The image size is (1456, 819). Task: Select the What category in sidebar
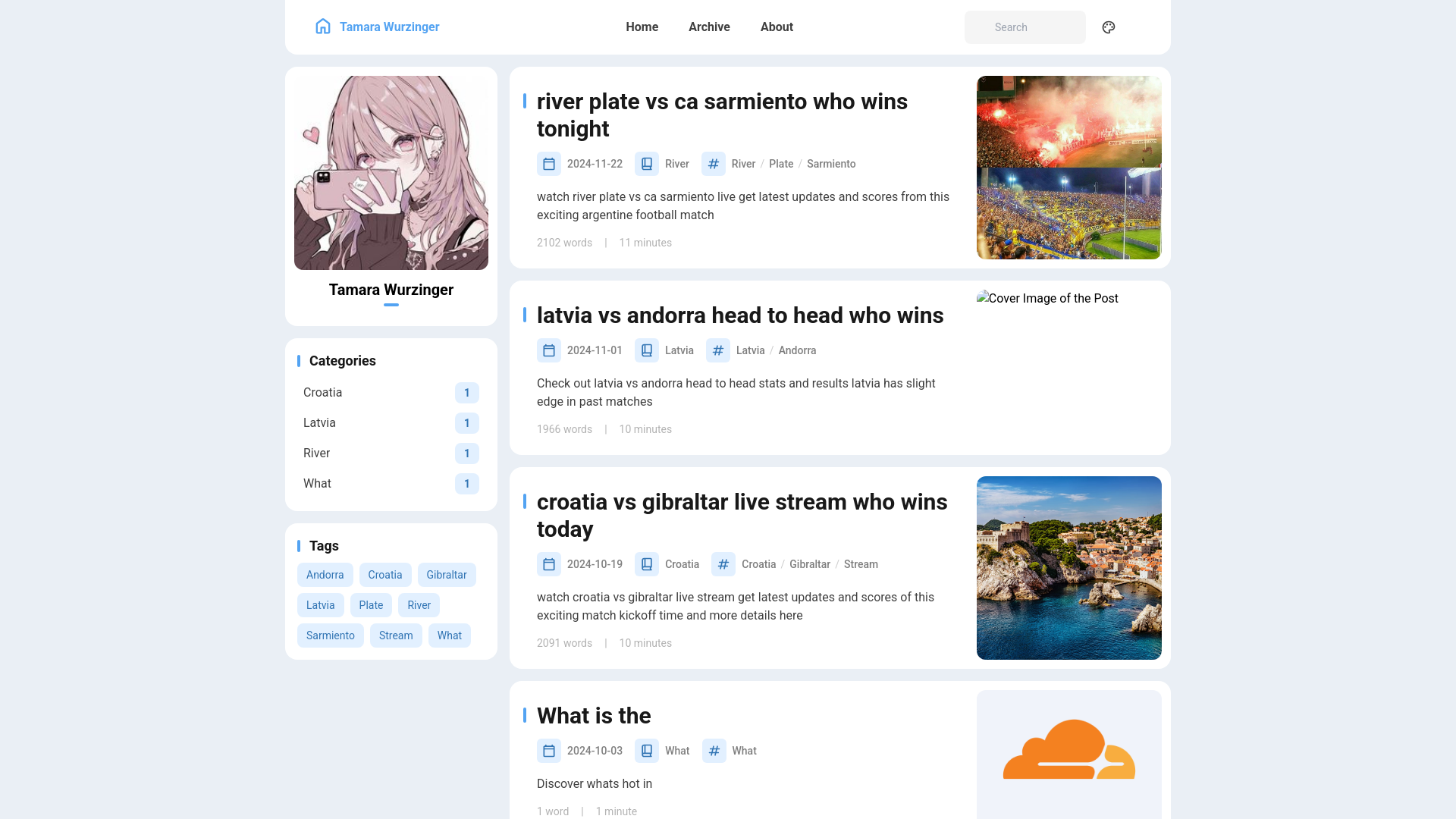(x=391, y=484)
